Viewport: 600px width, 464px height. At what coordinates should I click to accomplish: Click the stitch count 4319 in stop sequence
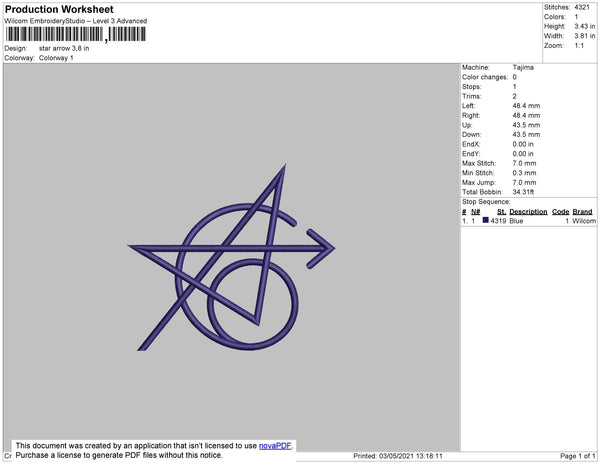coord(498,221)
